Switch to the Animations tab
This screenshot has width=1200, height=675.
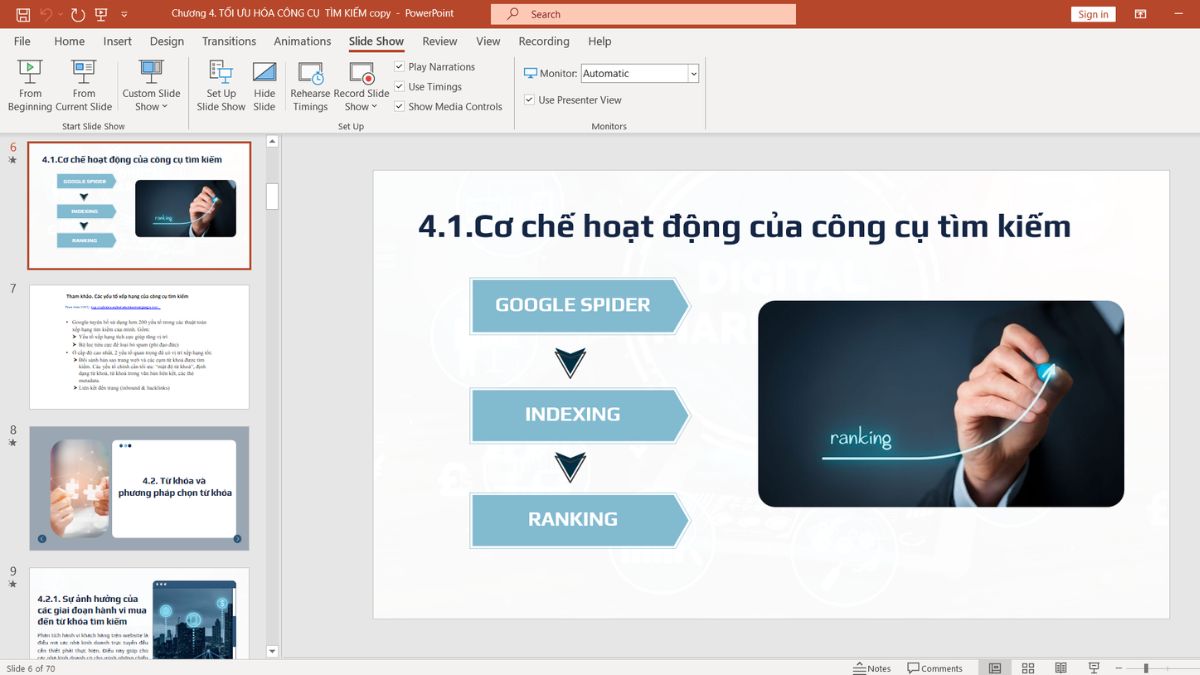pos(302,41)
